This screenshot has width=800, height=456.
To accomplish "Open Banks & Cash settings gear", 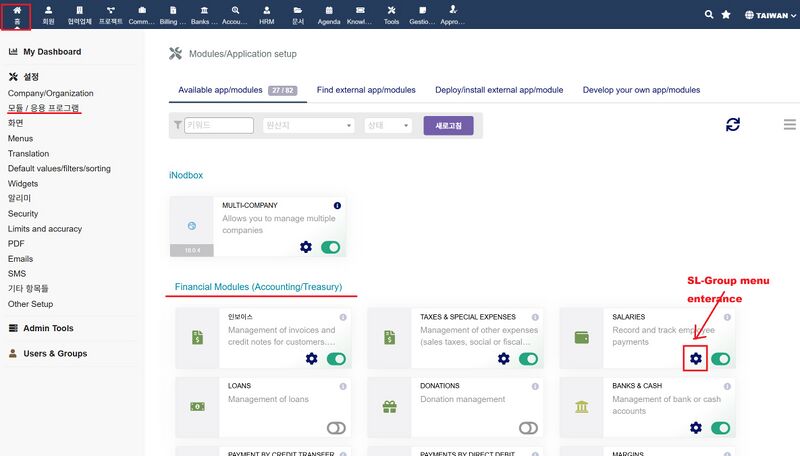I will (x=696, y=427).
